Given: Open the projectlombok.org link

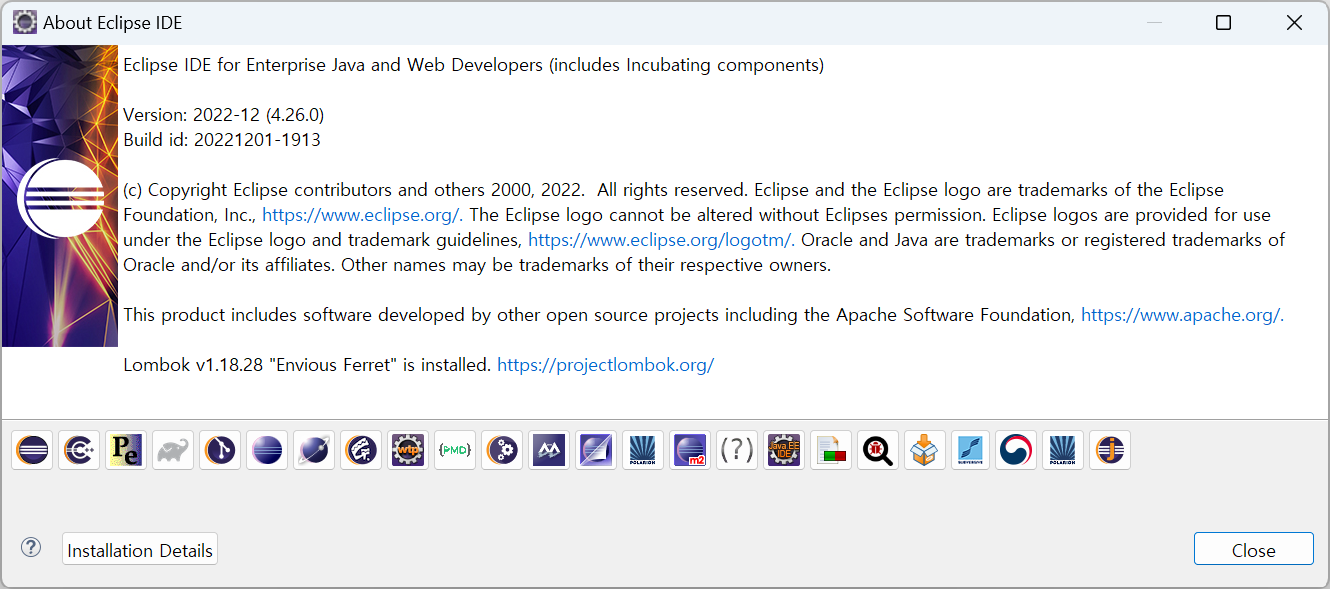Looking at the screenshot, I should (x=605, y=365).
